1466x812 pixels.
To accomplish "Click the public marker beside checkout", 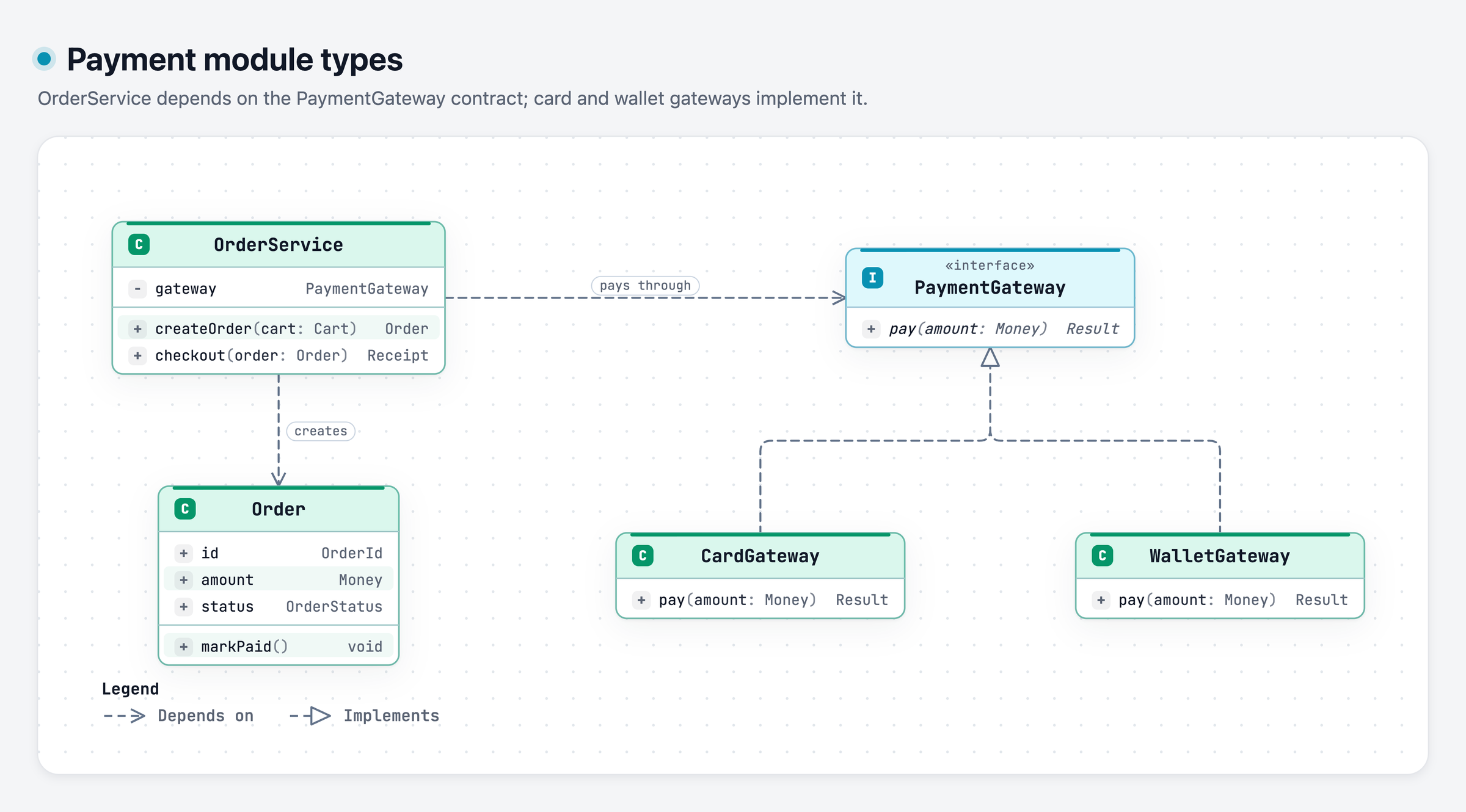I will point(138,355).
